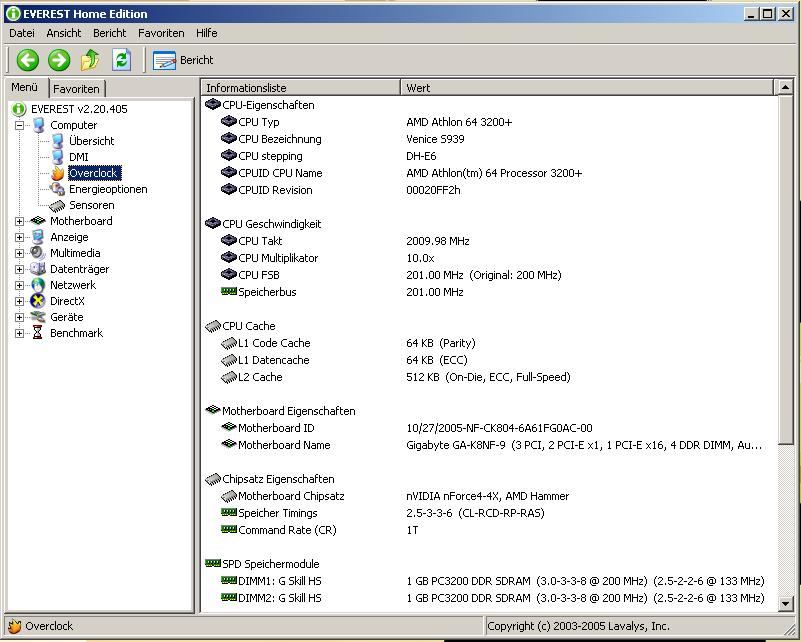Select the CPU Multiplikator row
Screen dimensions: 801x642
pyautogui.click(x=490, y=258)
